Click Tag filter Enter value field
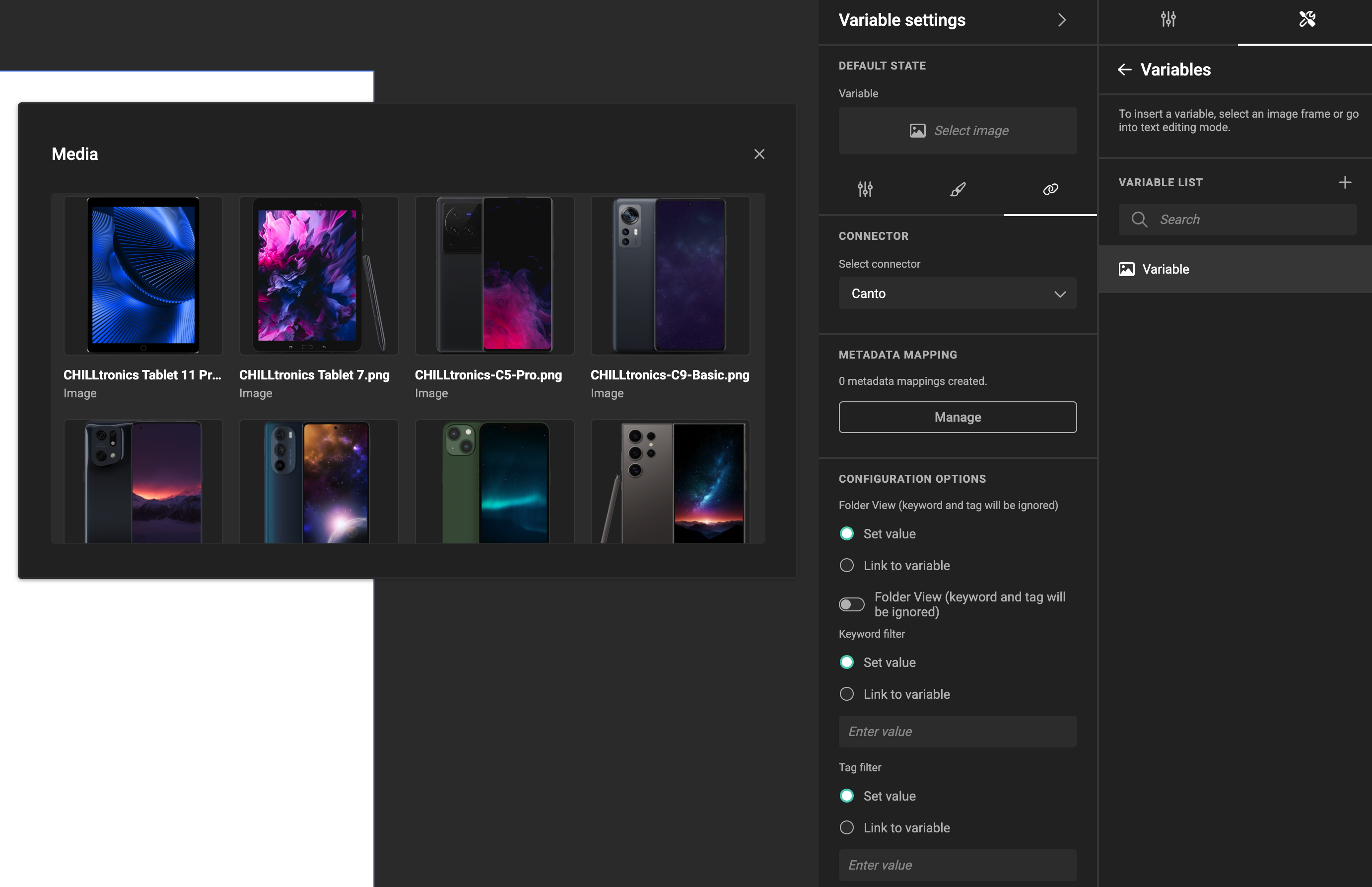The width and height of the screenshot is (1372, 887). (x=958, y=865)
